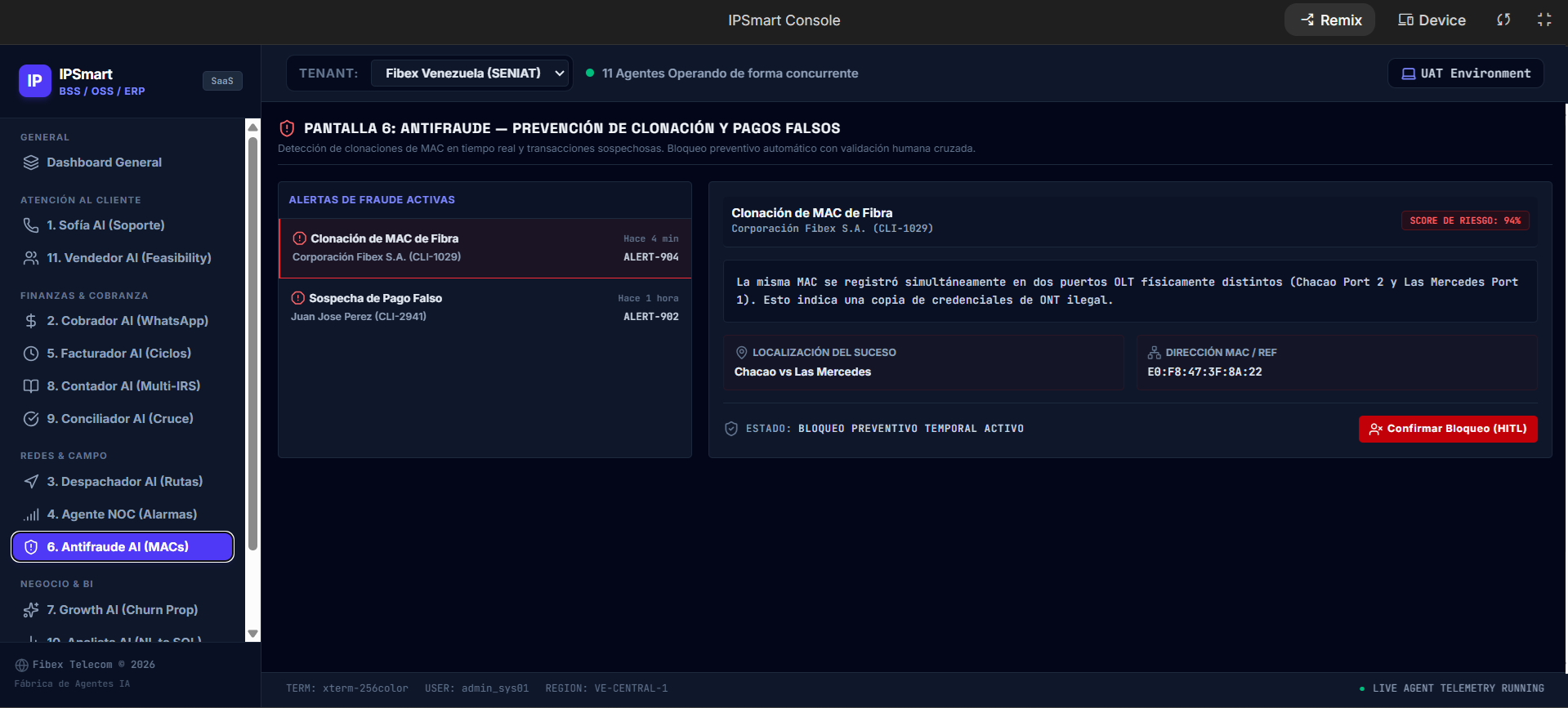Click TERM: xterm-256color in status bar
The height and width of the screenshot is (708, 1568).
click(347, 688)
